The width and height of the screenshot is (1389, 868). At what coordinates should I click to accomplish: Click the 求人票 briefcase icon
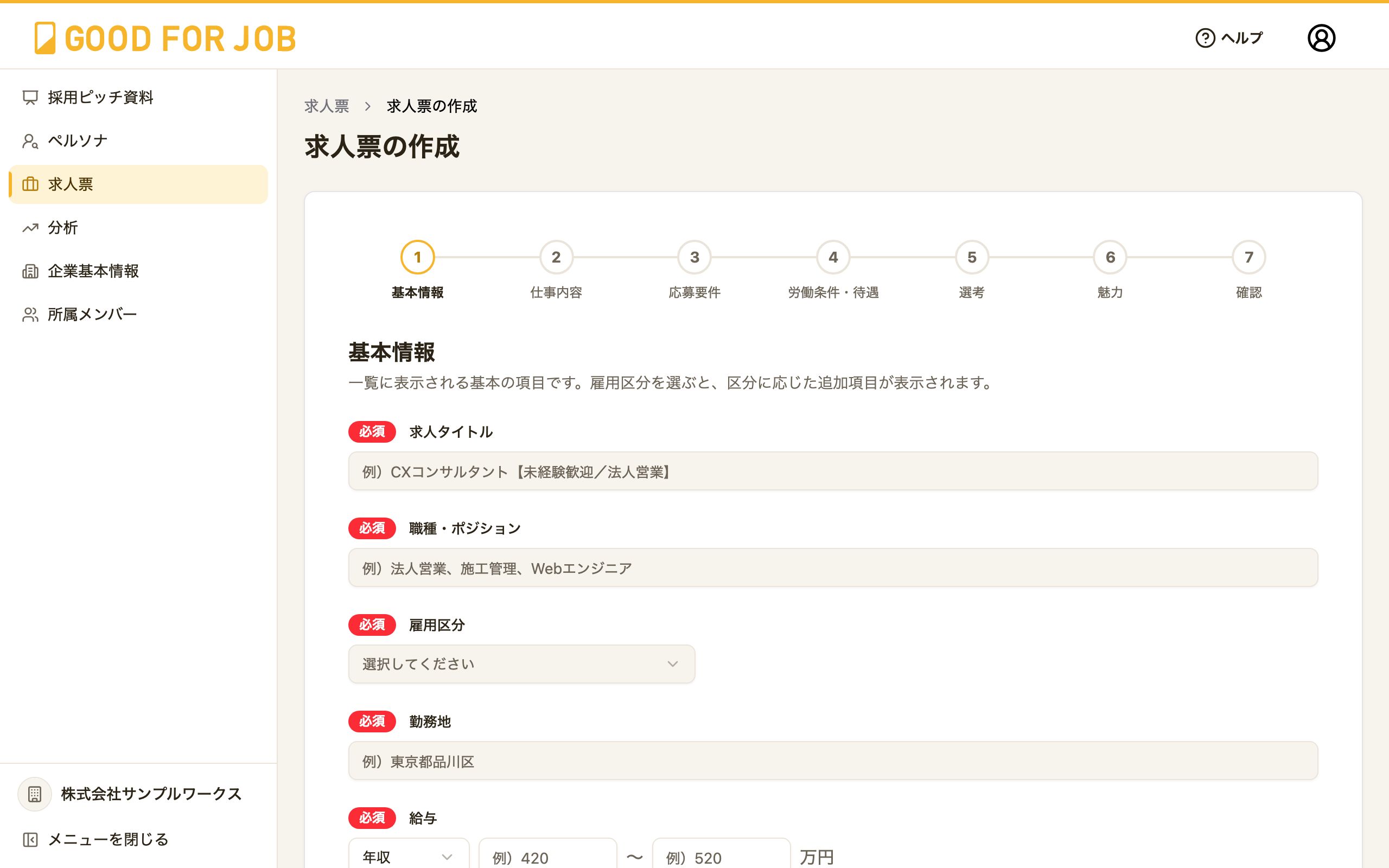point(30,184)
